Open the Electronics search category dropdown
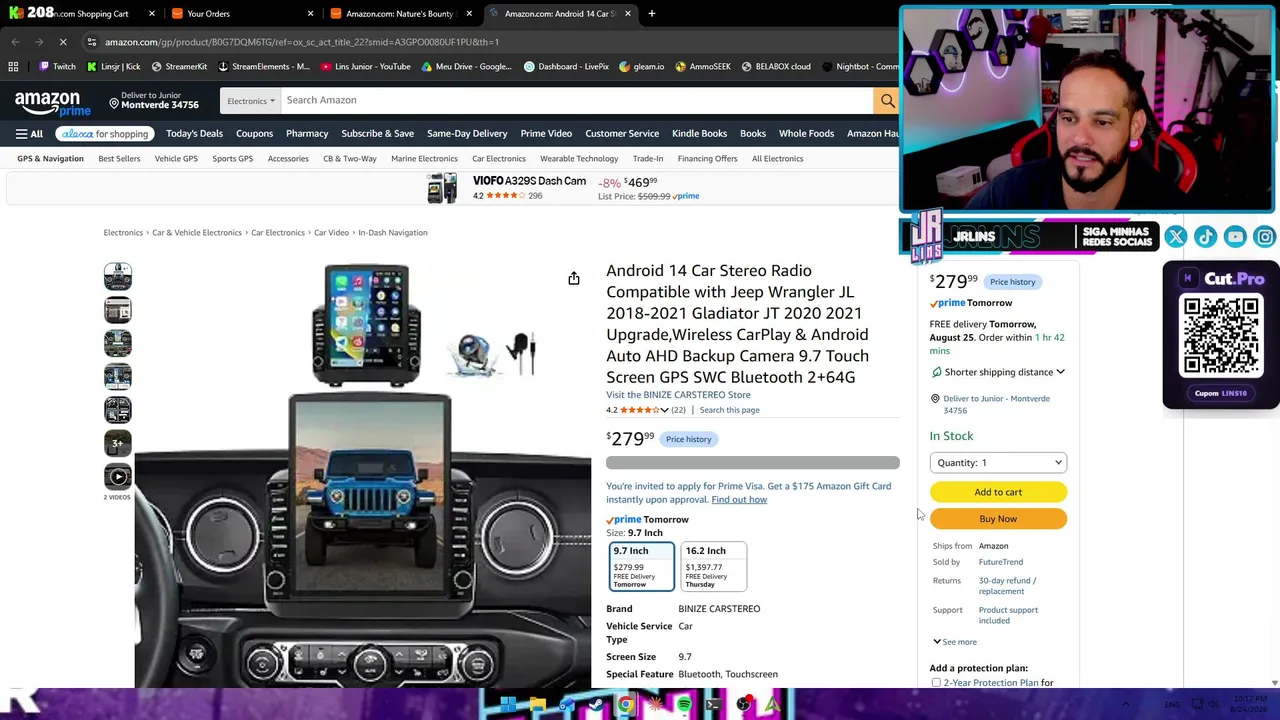This screenshot has width=1280, height=720. click(250, 100)
